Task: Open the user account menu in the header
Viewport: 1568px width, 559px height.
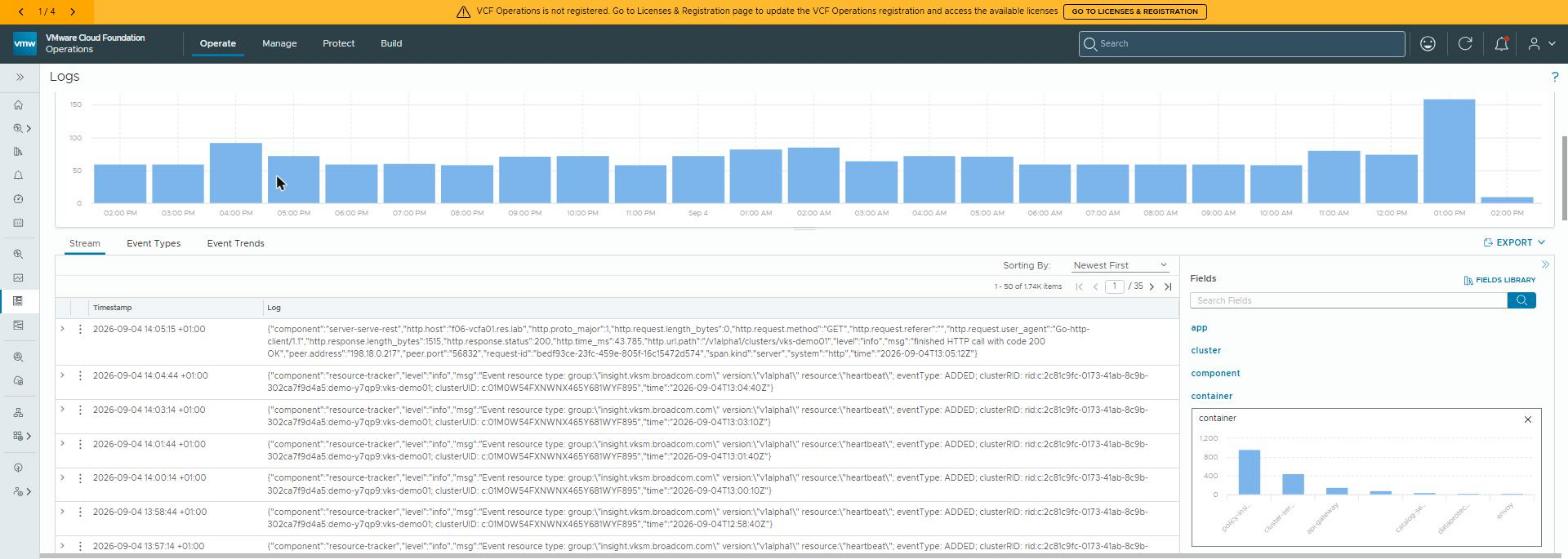Action: click(1540, 44)
